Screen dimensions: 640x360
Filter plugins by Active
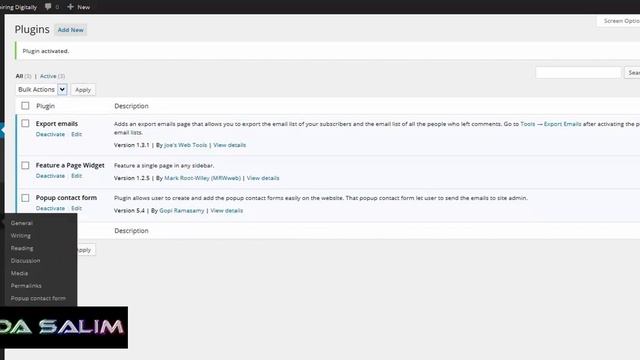click(x=48, y=76)
